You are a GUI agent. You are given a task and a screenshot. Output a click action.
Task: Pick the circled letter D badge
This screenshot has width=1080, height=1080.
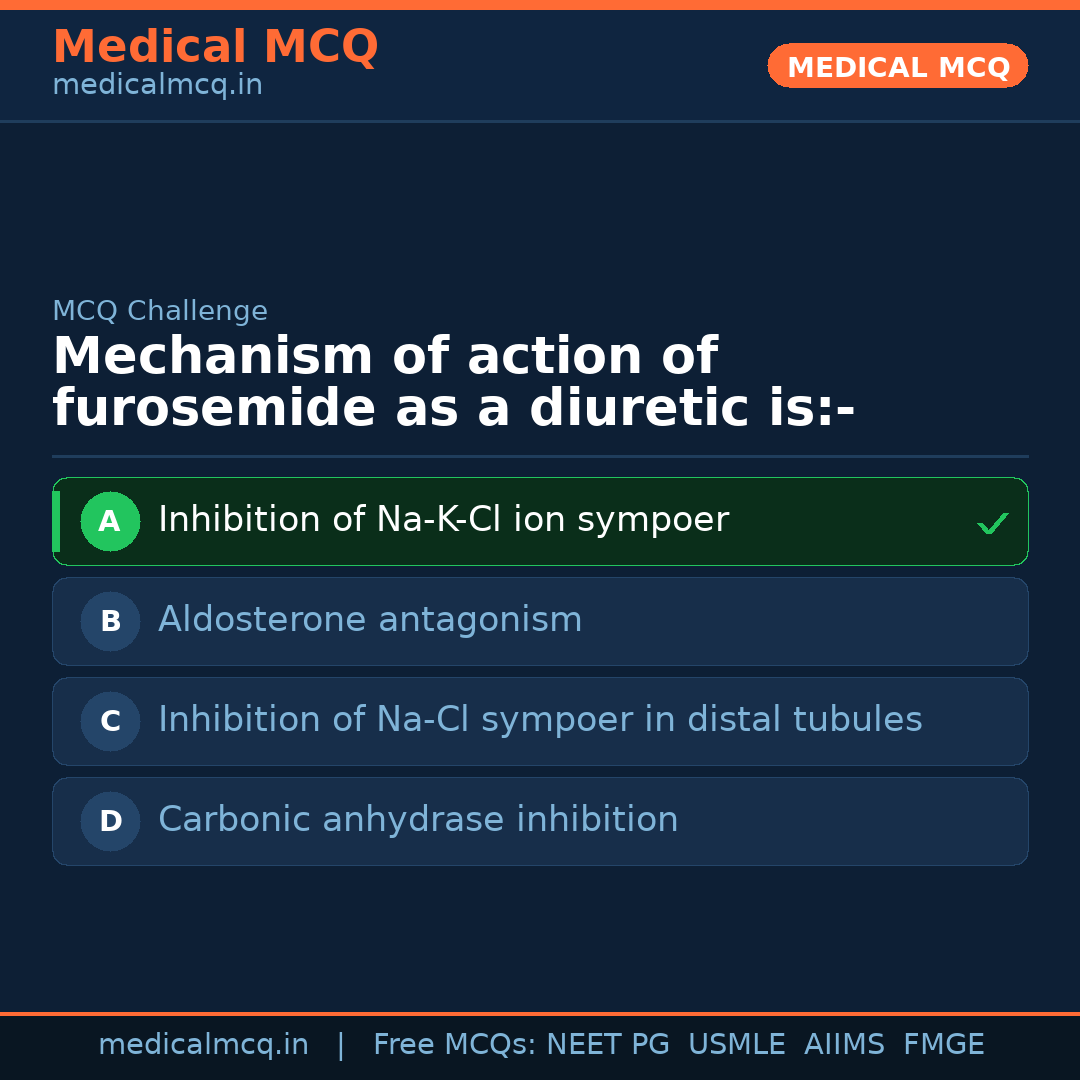[110, 821]
